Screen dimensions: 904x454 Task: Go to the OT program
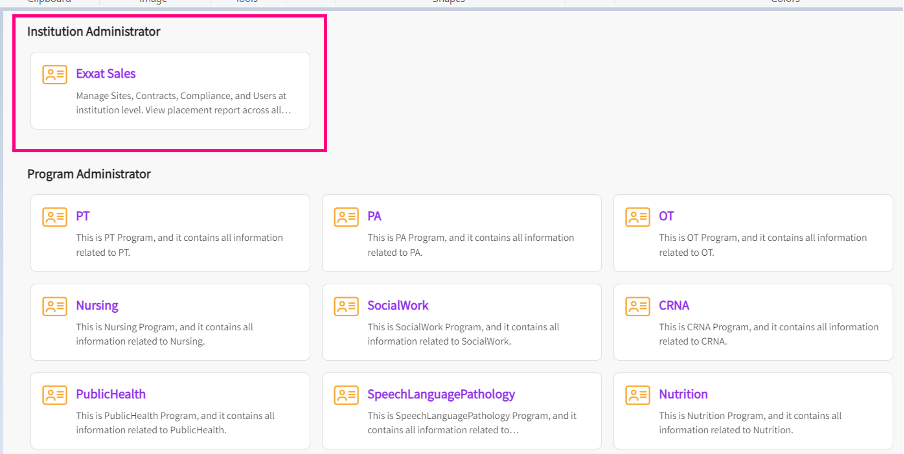[666, 216]
